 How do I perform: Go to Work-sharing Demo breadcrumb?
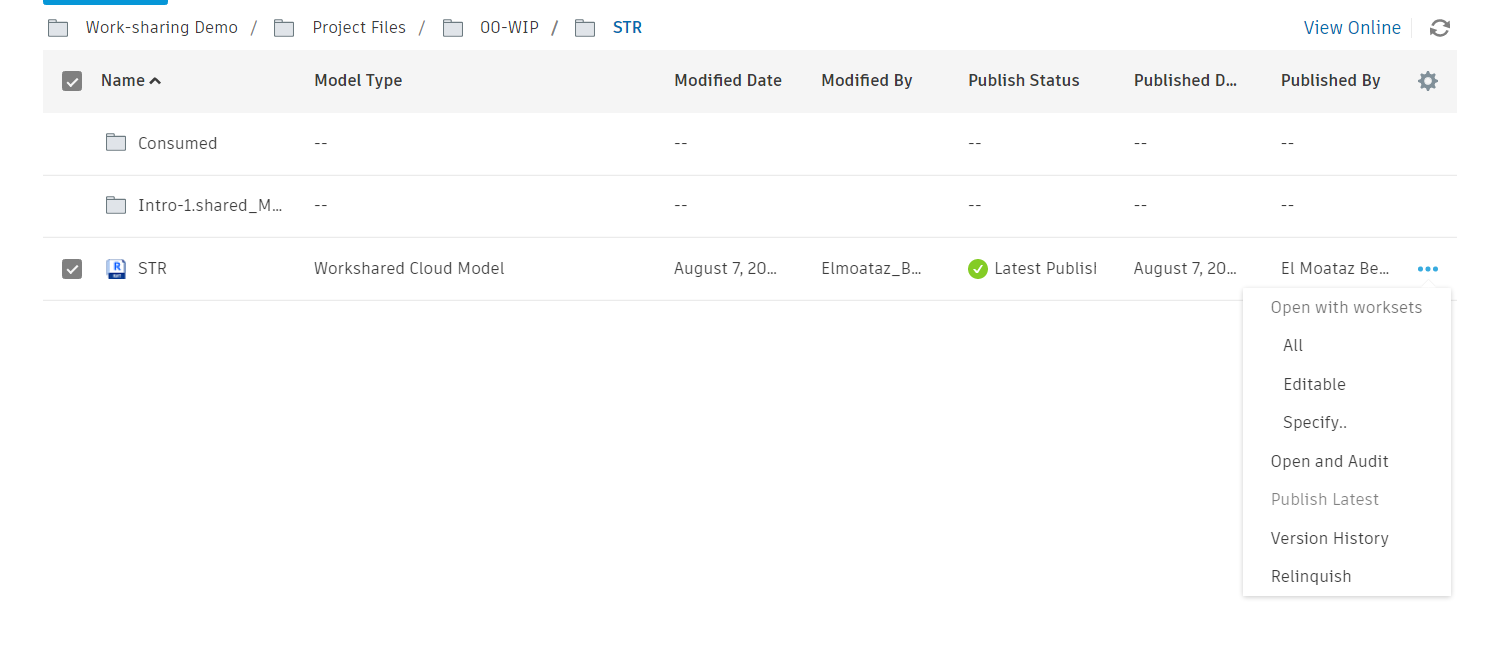[x=162, y=28]
